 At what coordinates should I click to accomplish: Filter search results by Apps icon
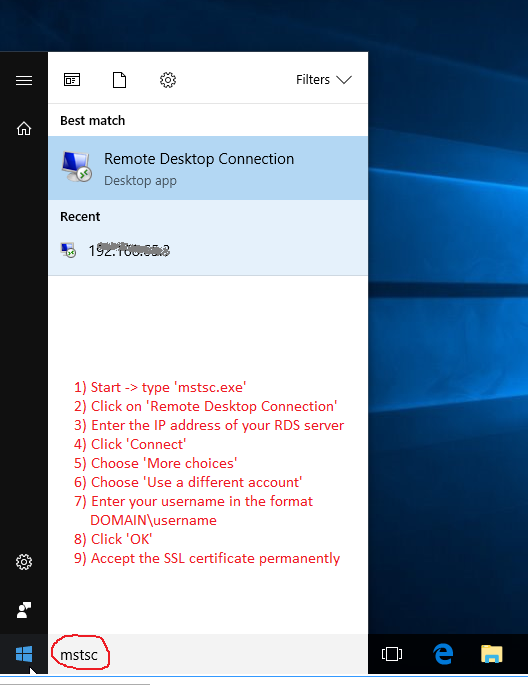click(72, 80)
